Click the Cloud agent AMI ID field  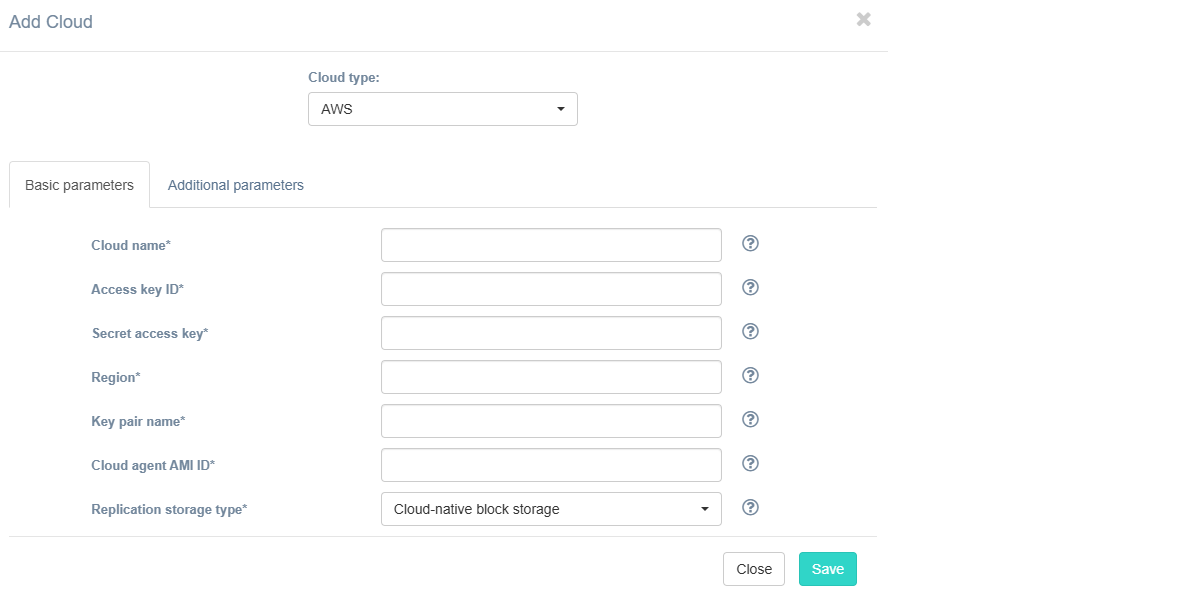point(551,465)
